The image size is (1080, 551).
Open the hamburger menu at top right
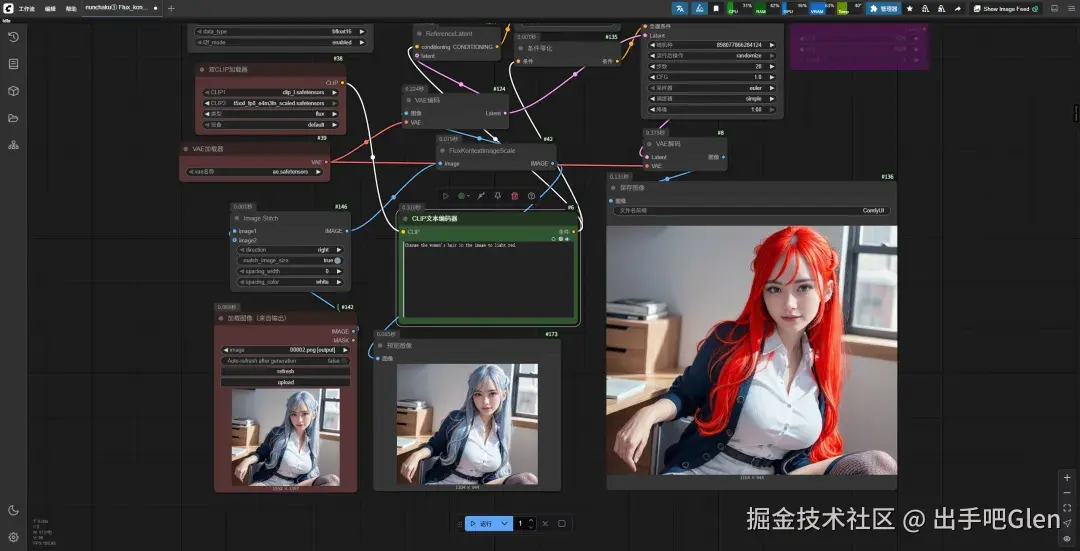pos(1070,8)
